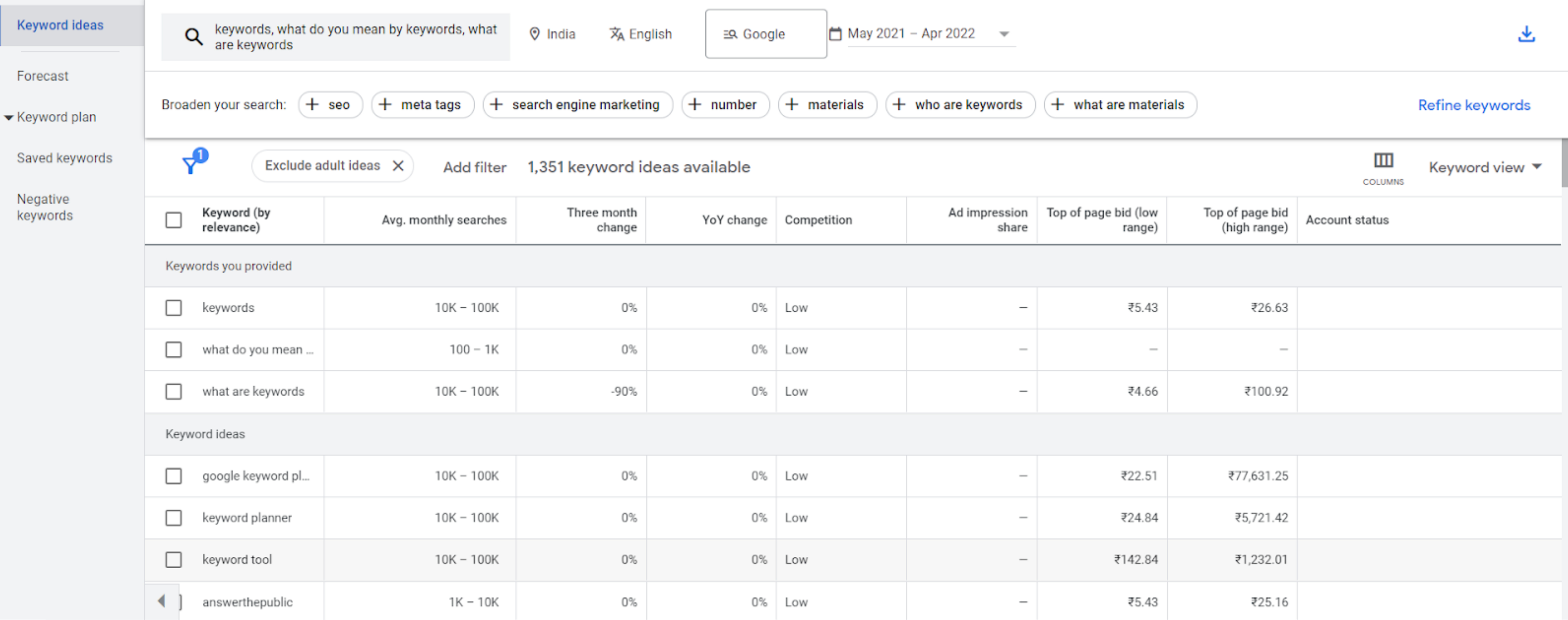1568x620 pixels.
Task: Click the Google search network icon
Action: point(730,35)
